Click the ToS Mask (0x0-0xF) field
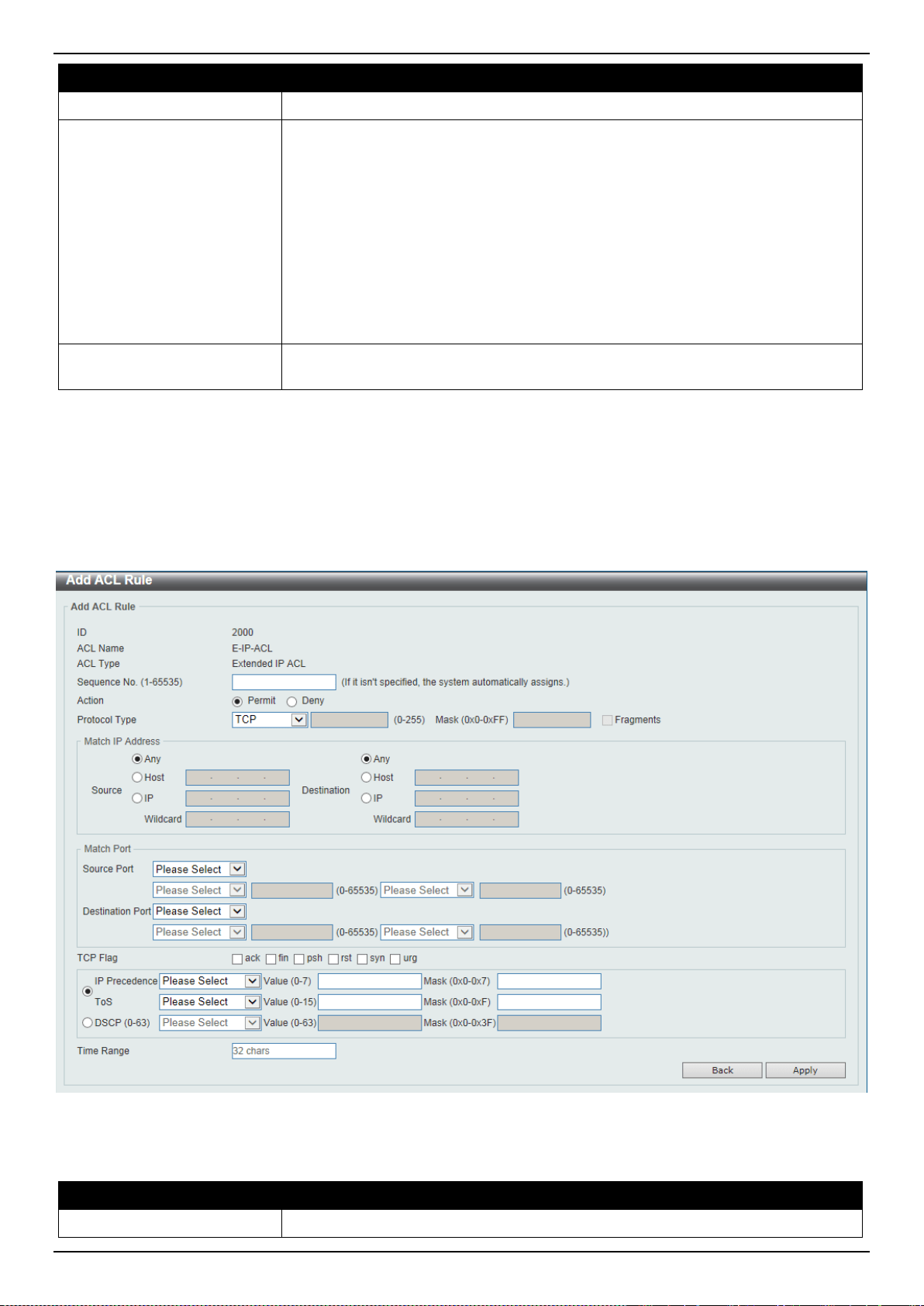The height and width of the screenshot is (1306, 924). pyautogui.click(x=549, y=1002)
